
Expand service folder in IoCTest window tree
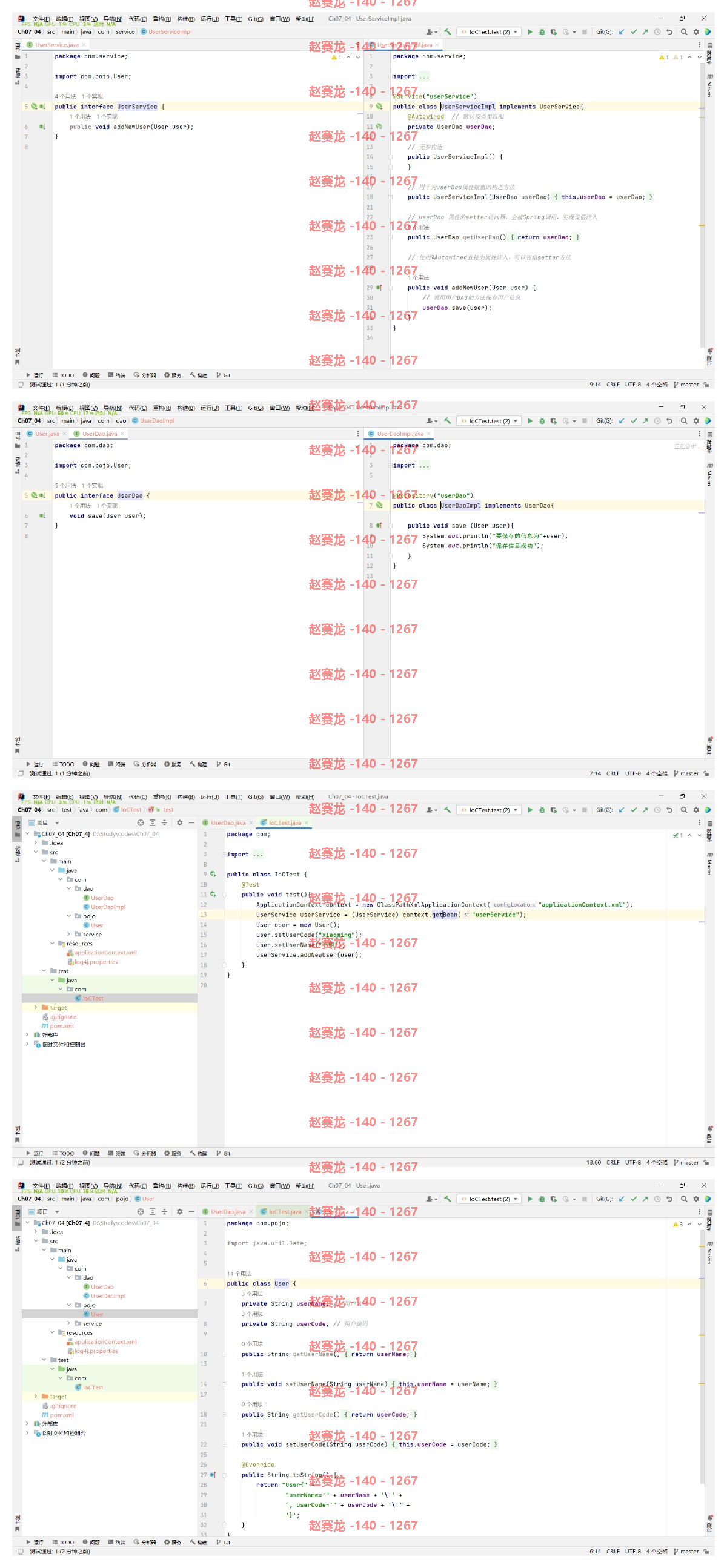[68, 934]
